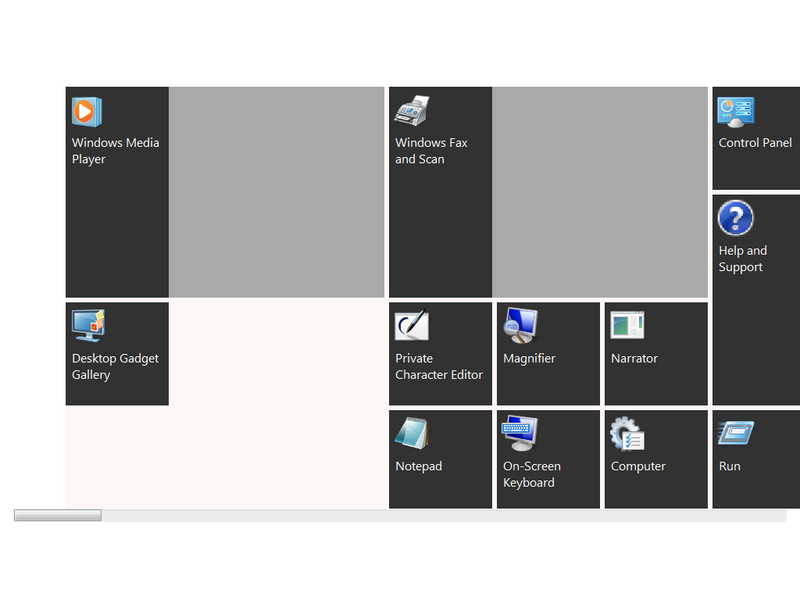Image resolution: width=800 pixels, height=600 pixels.
Task: Click the 'Magnifier' label text
Action: click(529, 359)
